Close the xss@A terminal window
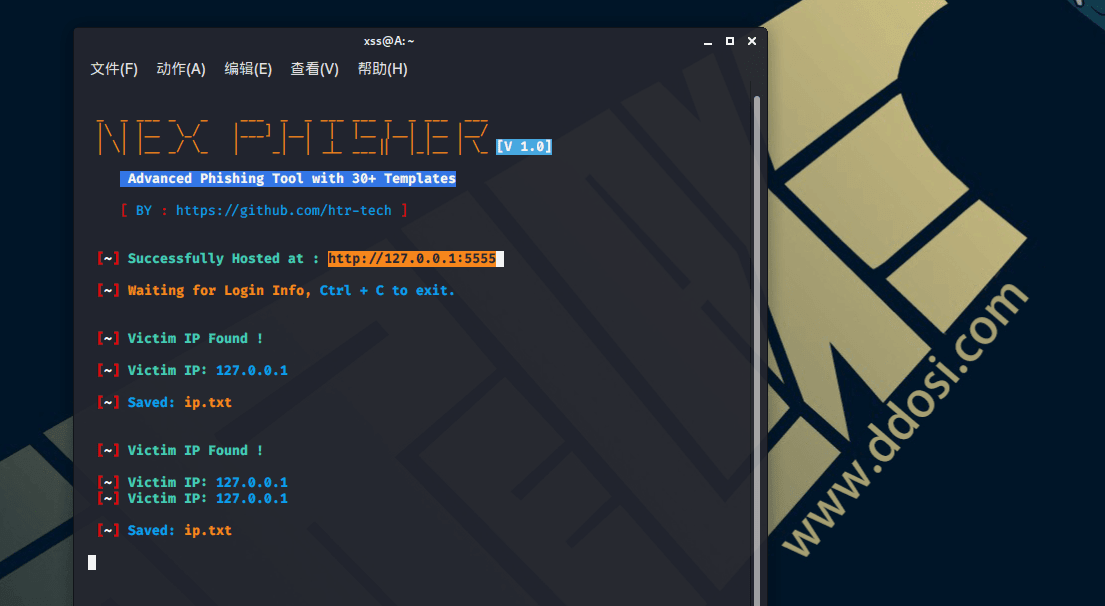Screen dimensions: 1105x606 [x=752, y=41]
